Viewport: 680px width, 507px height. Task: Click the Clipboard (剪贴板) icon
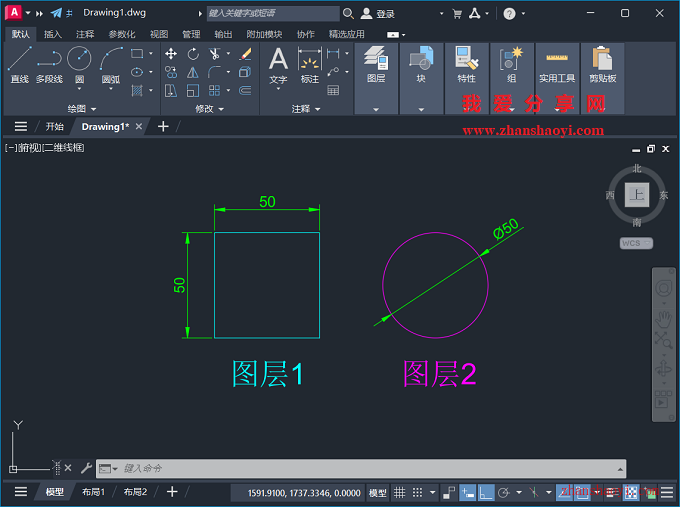coord(602,61)
